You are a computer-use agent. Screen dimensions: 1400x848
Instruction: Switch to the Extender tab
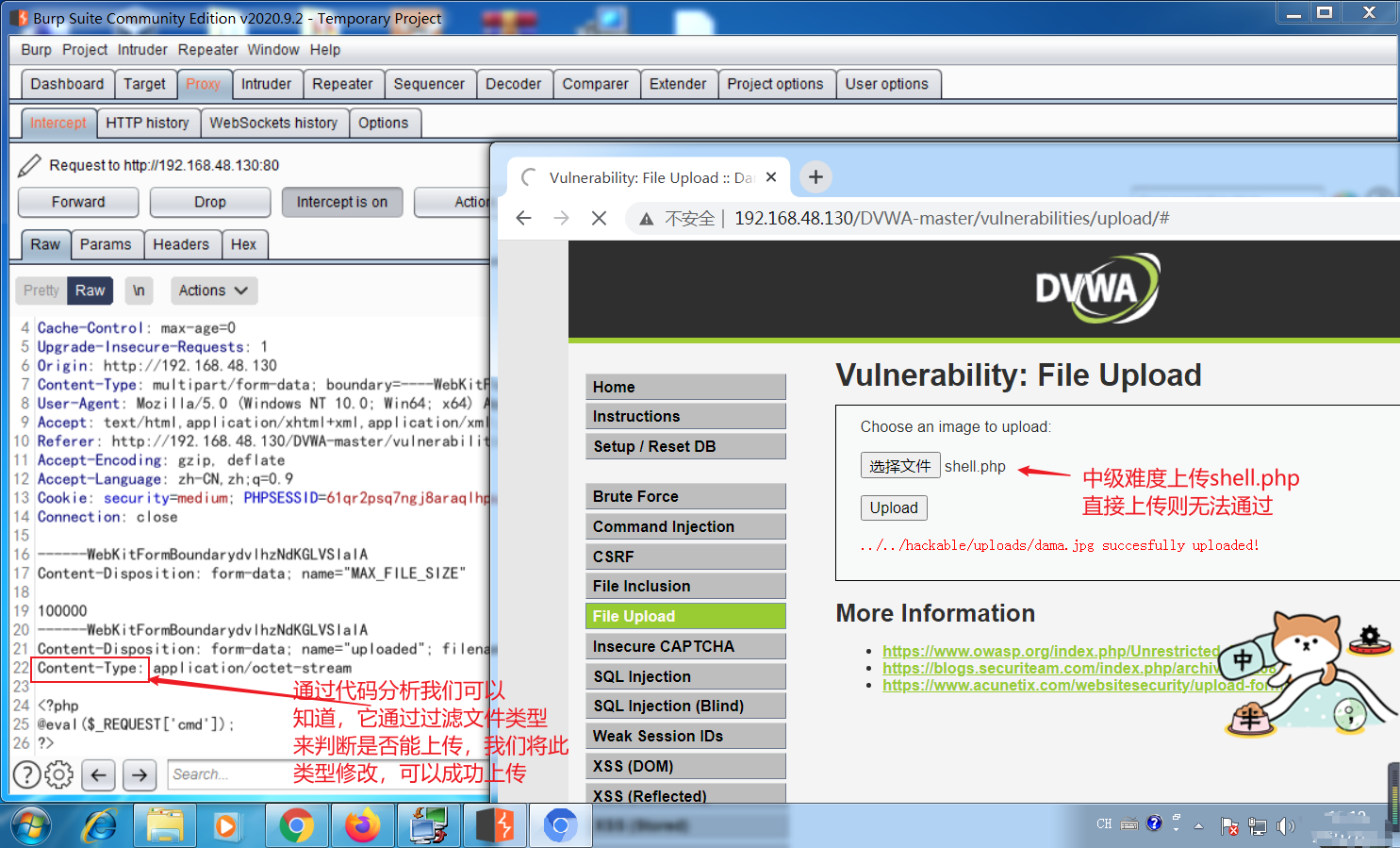coord(678,84)
